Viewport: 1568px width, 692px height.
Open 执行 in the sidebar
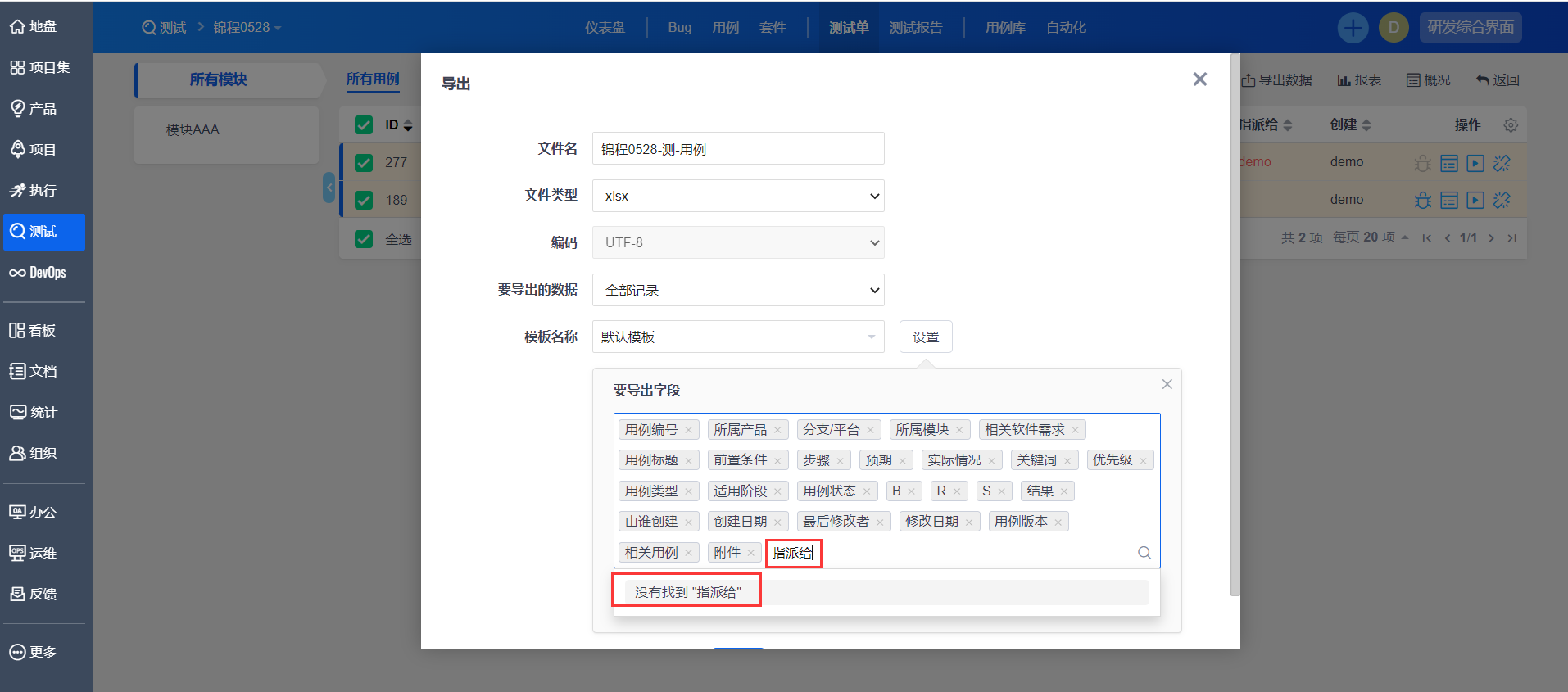click(34, 191)
